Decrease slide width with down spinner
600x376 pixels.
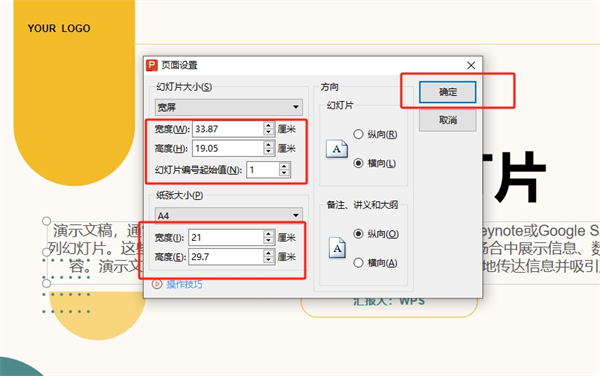pyautogui.click(x=269, y=132)
